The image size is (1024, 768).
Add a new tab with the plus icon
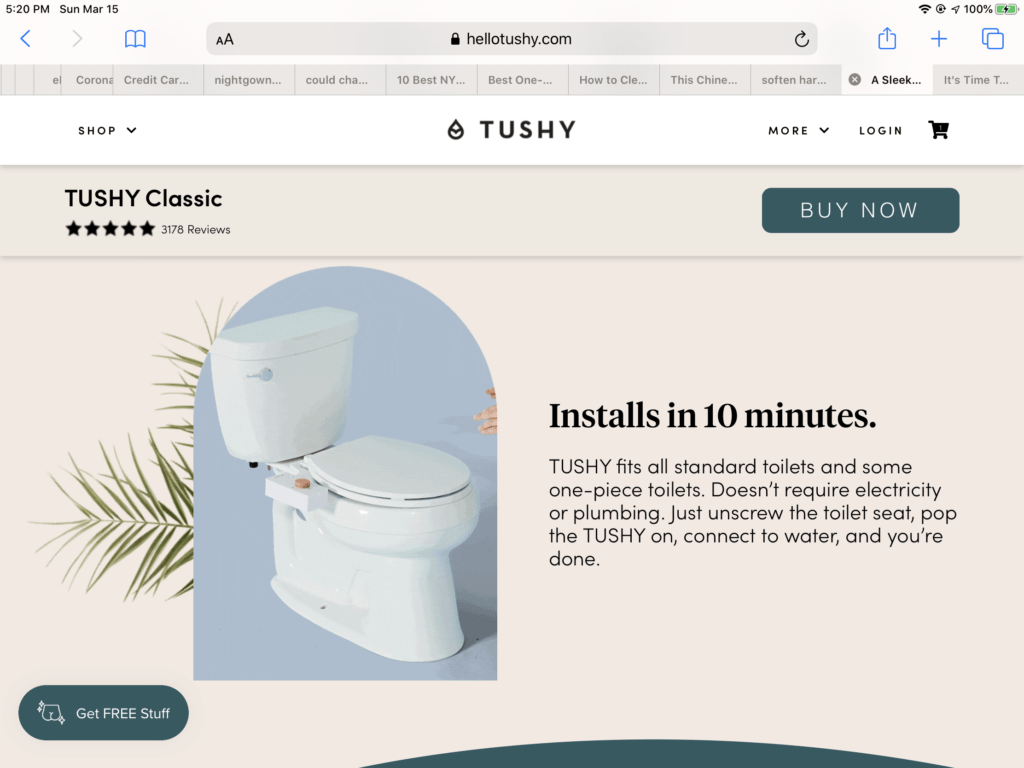pyautogui.click(x=938, y=39)
